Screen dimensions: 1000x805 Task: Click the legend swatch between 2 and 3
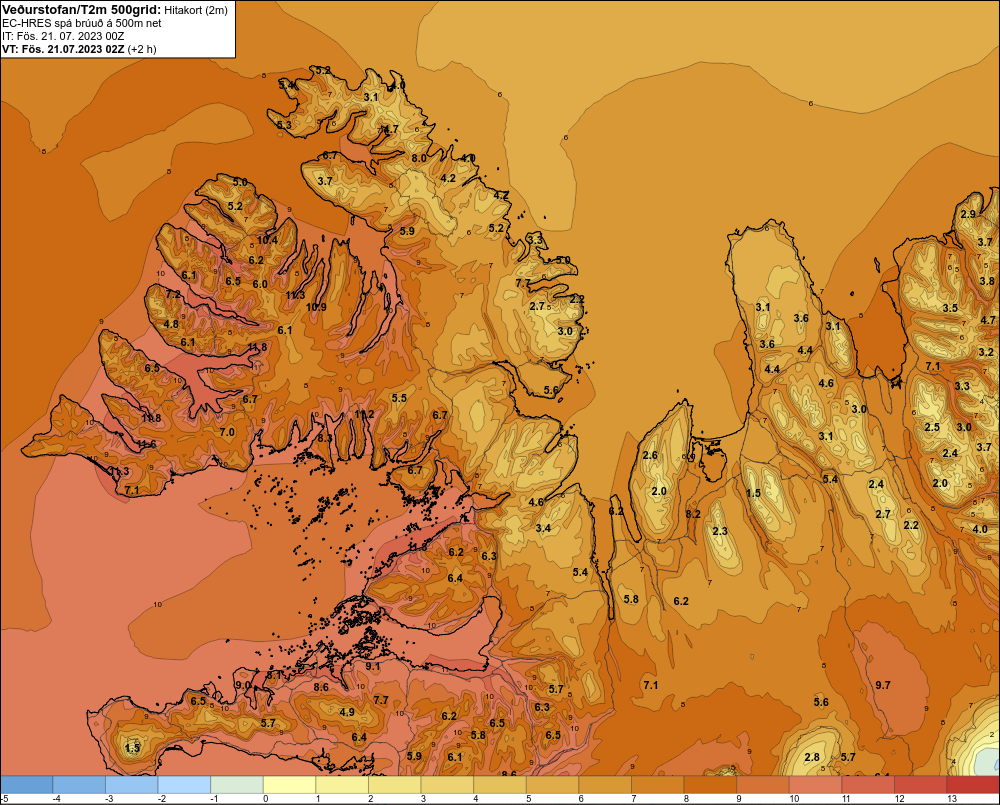click(395, 785)
